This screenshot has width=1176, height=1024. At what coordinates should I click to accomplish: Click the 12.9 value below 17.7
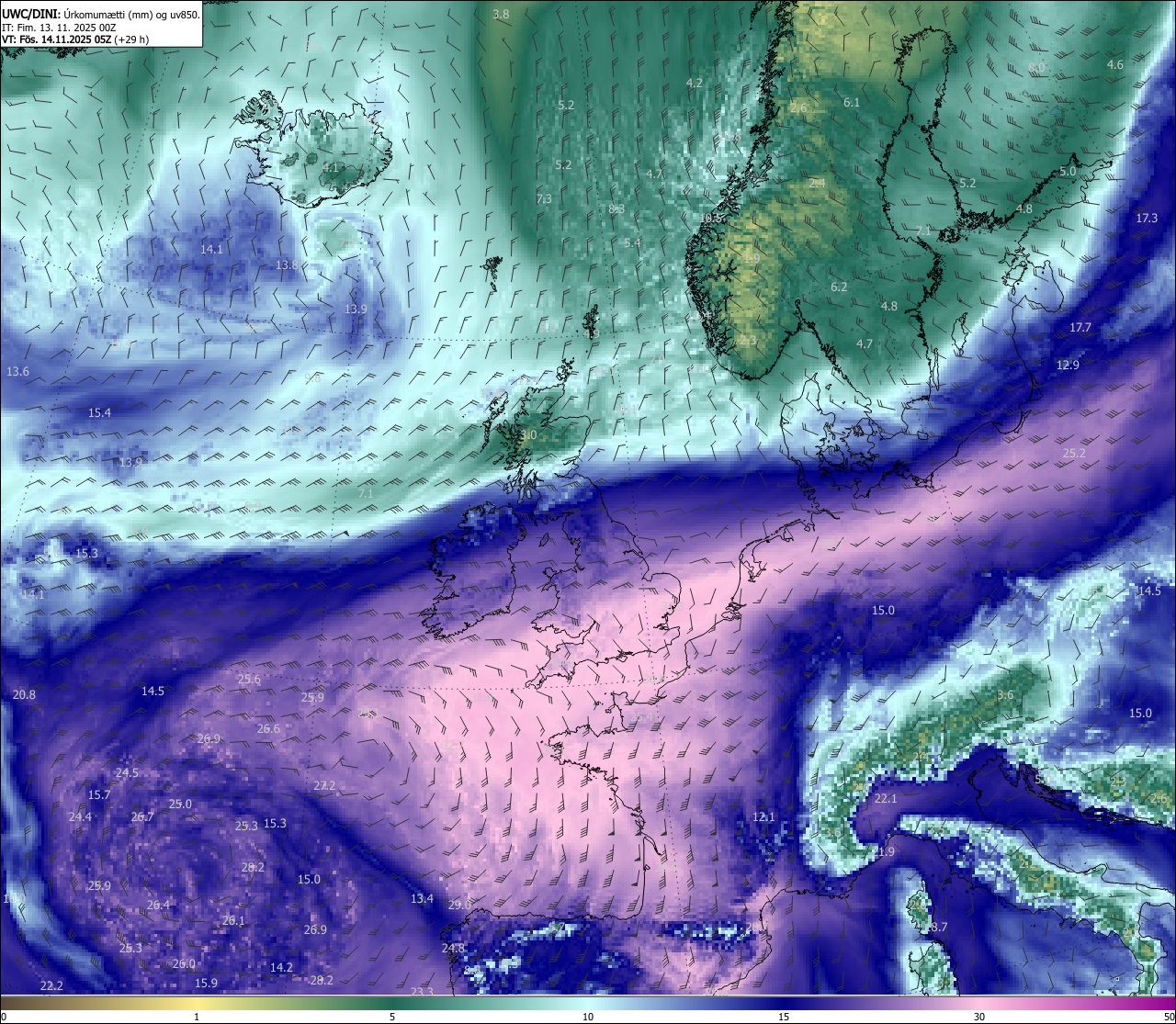[x=1068, y=366]
